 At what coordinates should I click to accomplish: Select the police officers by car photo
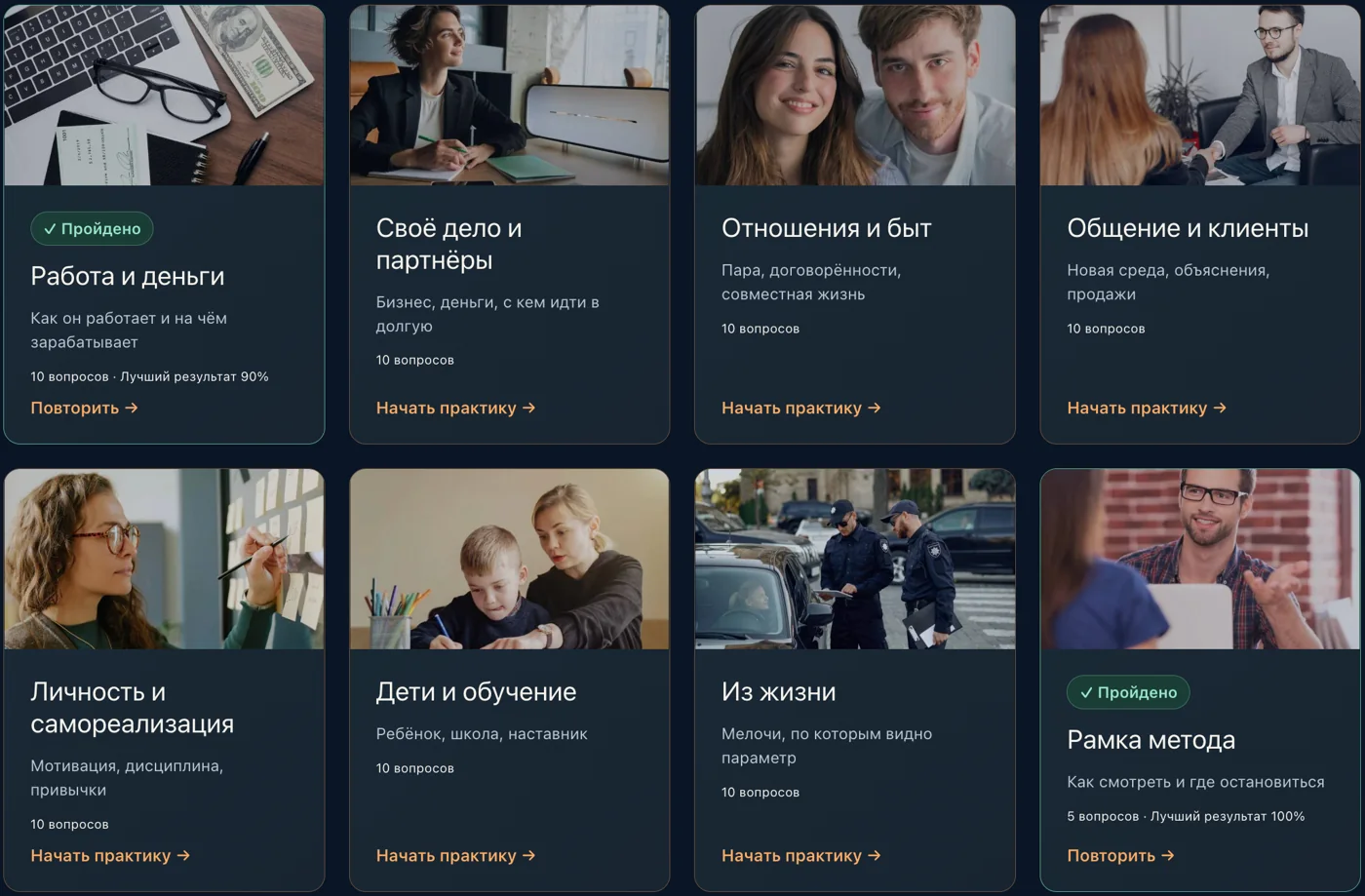point(855,559)
